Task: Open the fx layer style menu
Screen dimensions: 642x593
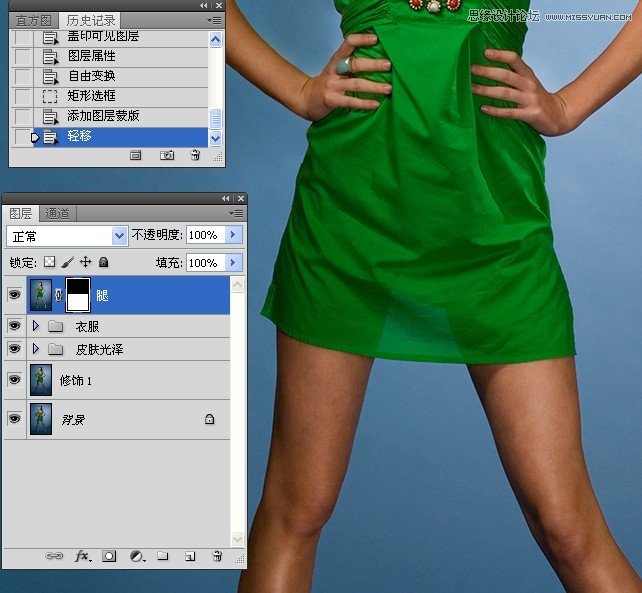Action: coord(83,556)
